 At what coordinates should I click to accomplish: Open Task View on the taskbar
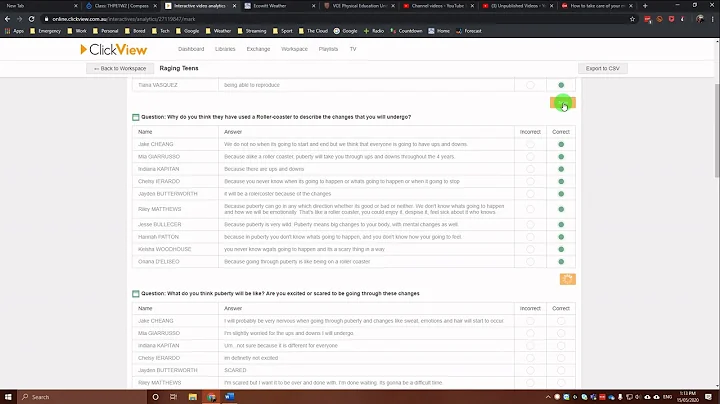pos(174,397)
